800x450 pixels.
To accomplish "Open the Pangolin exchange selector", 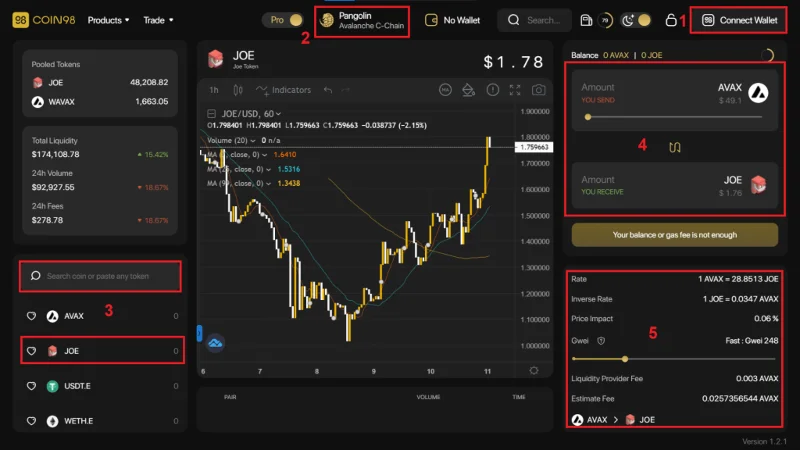I will coord(362,21).
